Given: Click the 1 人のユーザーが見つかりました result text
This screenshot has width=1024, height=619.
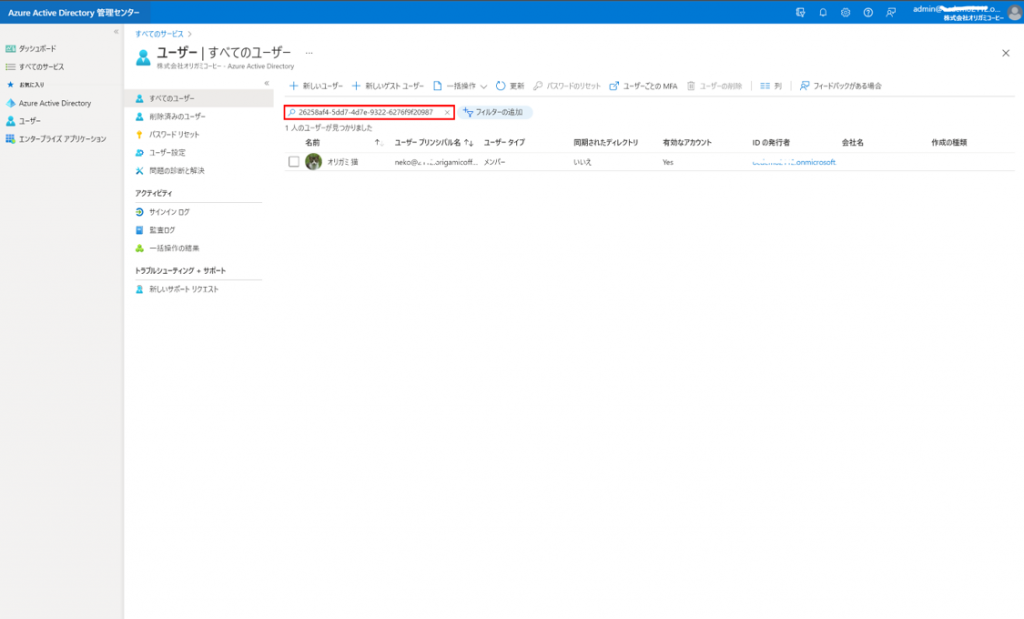Looking at the screenshot, I should coord(328,128).
